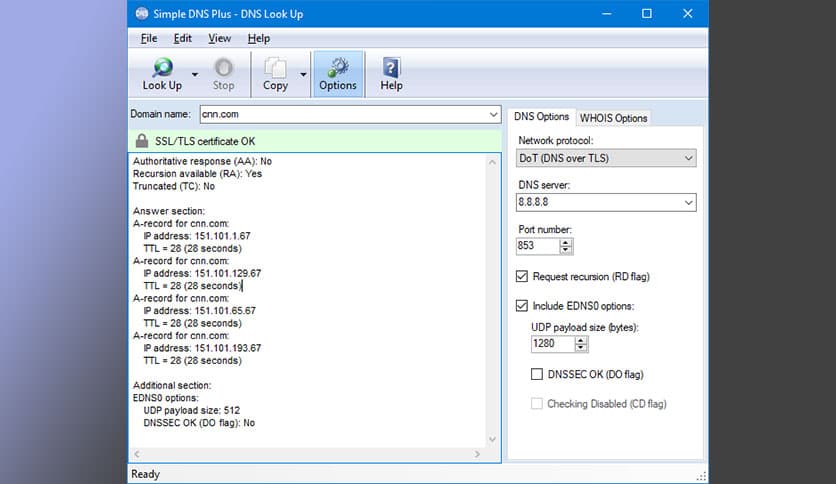Image resolution: width=836 pixels, height=484 pixels.
Task: Click 'Recursion available (RA): Yes' line
Action: (197, 174)
